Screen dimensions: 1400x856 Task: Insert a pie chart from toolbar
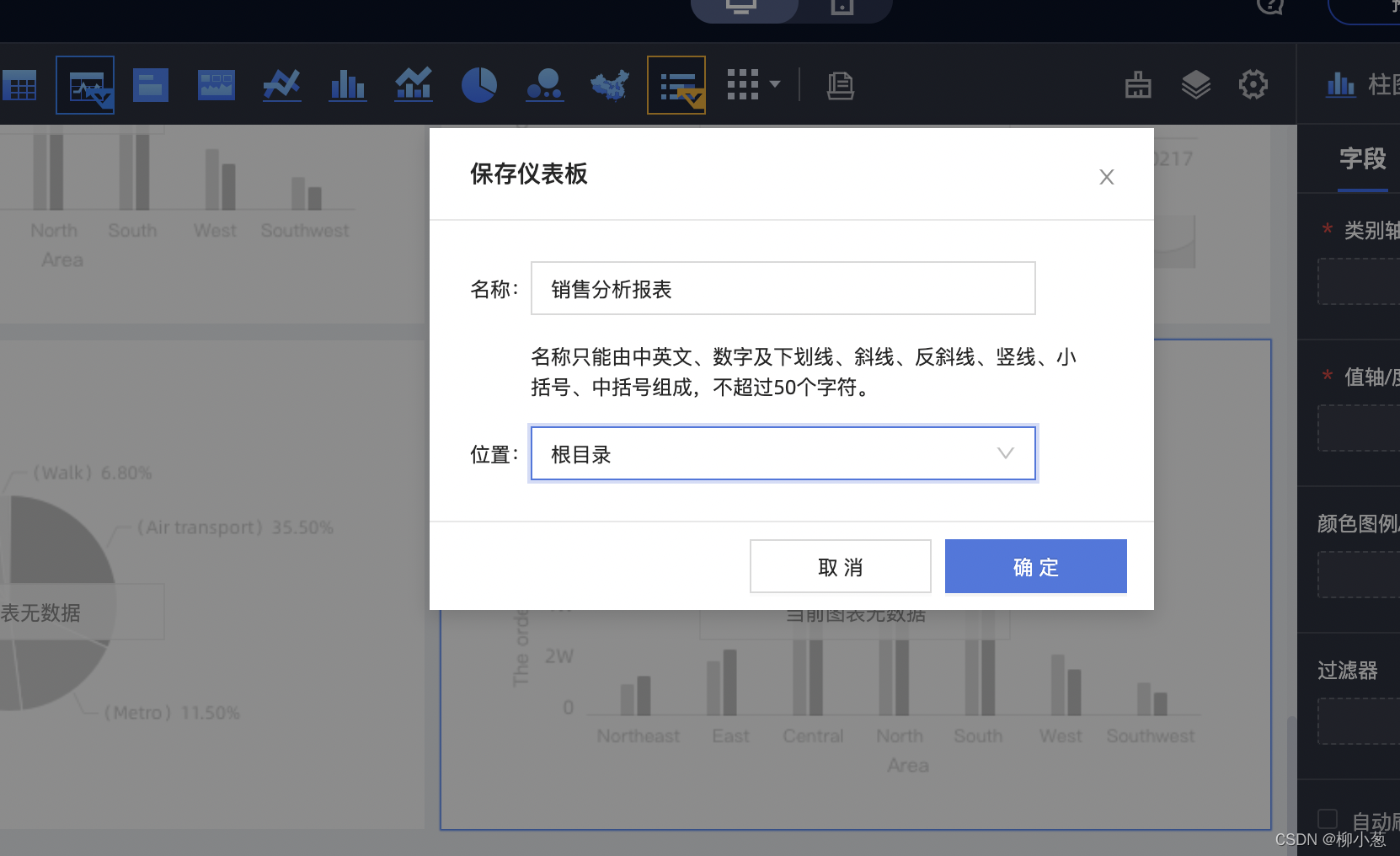click(x=479, y=85)
